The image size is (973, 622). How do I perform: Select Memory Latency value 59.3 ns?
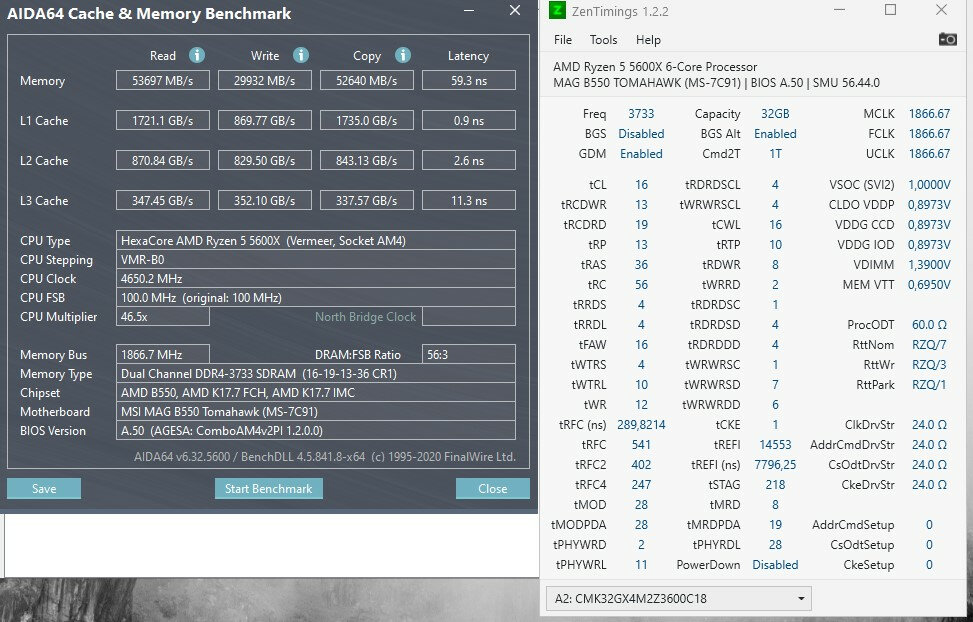(x=469, y=81)
